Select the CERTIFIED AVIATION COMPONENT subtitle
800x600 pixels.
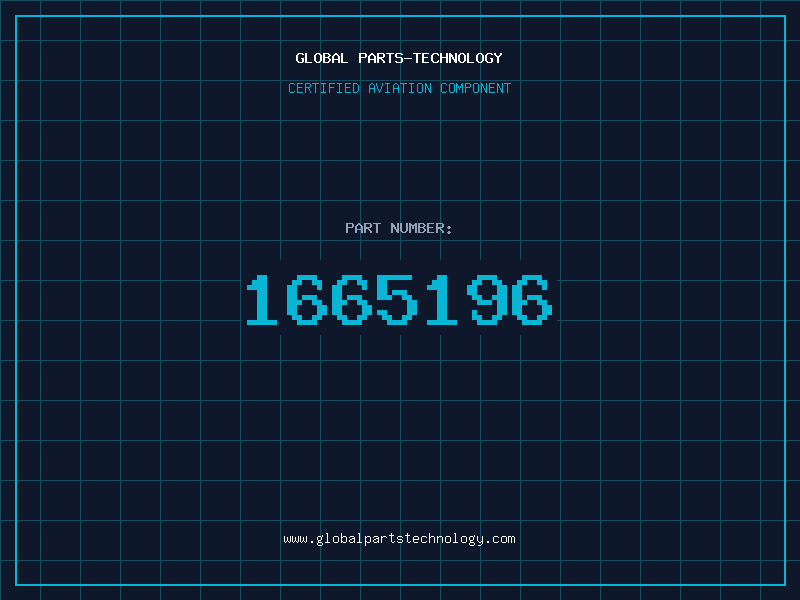(399, 88)
